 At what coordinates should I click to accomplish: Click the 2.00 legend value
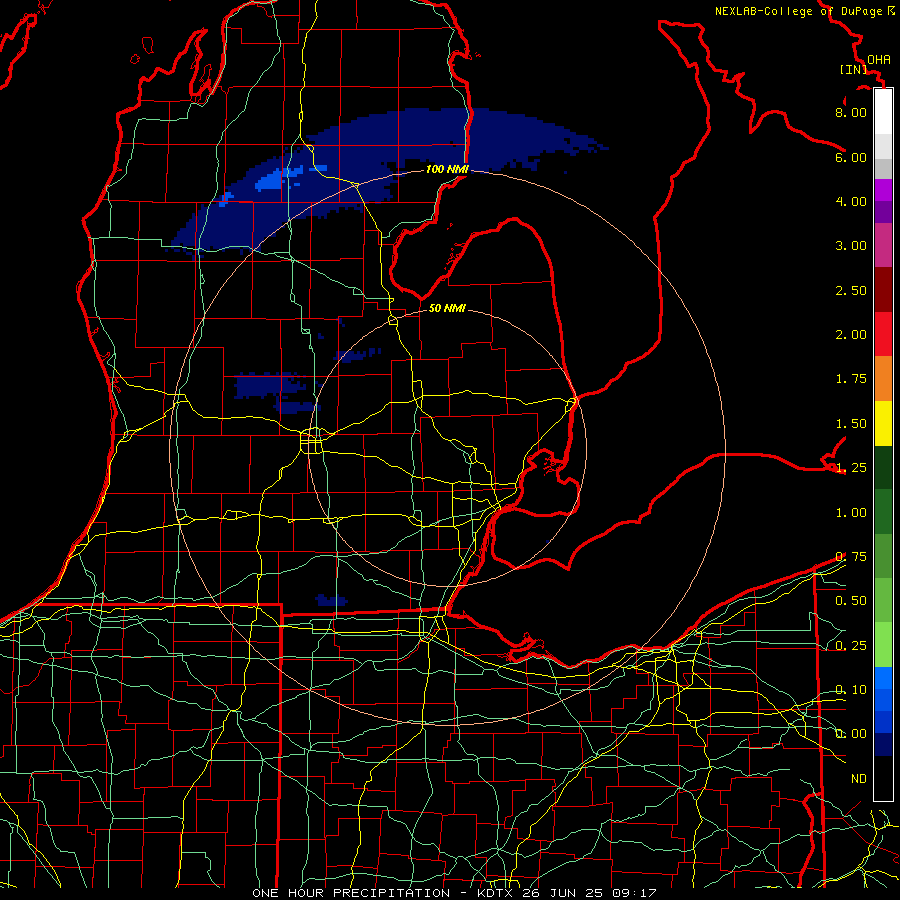point(851,334)
